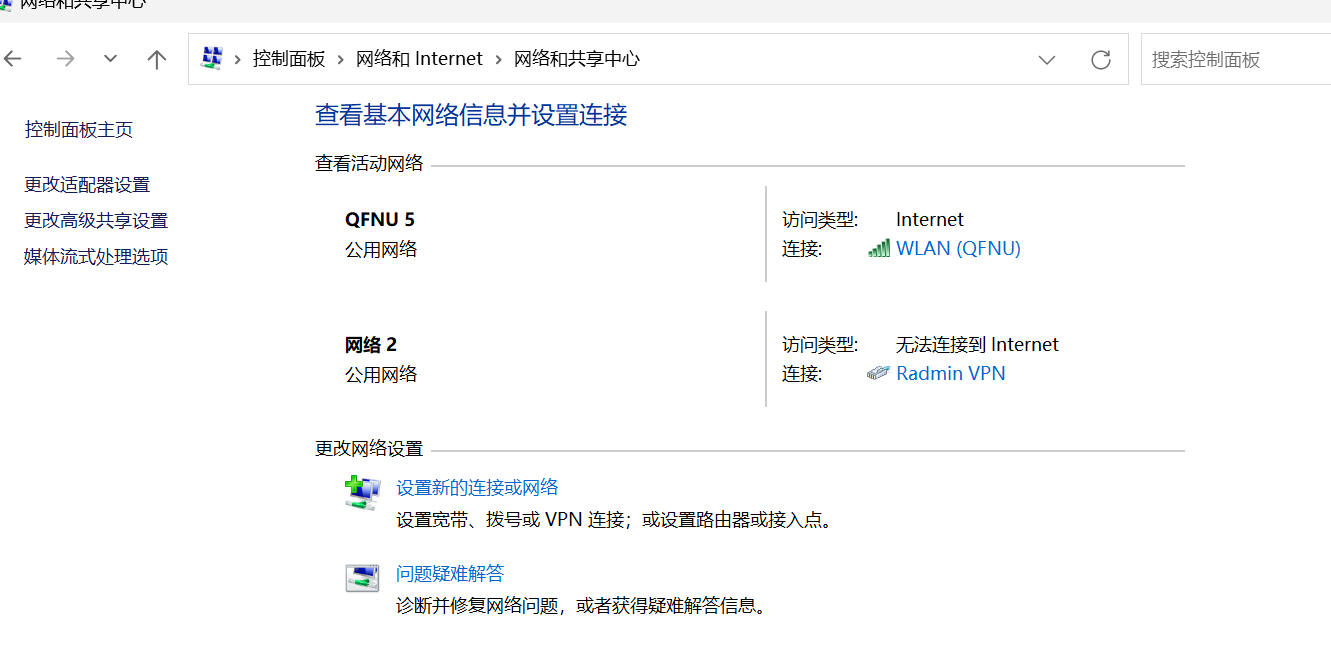1331x657 pixels.
Task: Select 网络和 Internet in the breadcrumb
Action: click(x=419, y=59)
